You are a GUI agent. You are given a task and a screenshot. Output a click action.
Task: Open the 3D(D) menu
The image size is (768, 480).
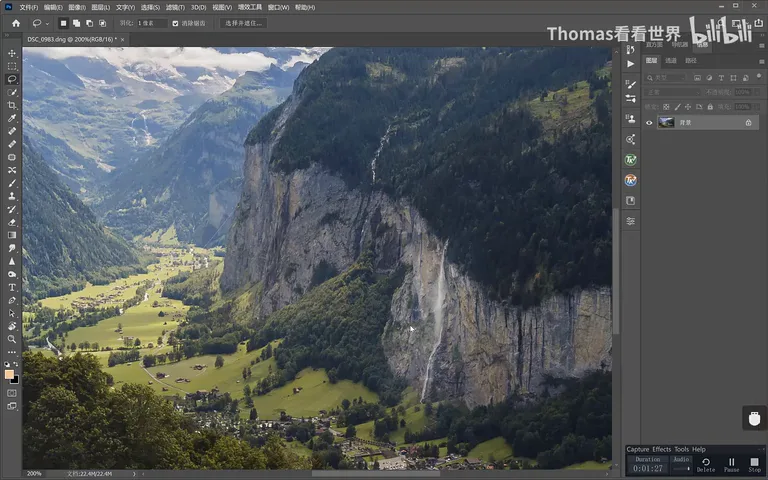coord(198,7)
